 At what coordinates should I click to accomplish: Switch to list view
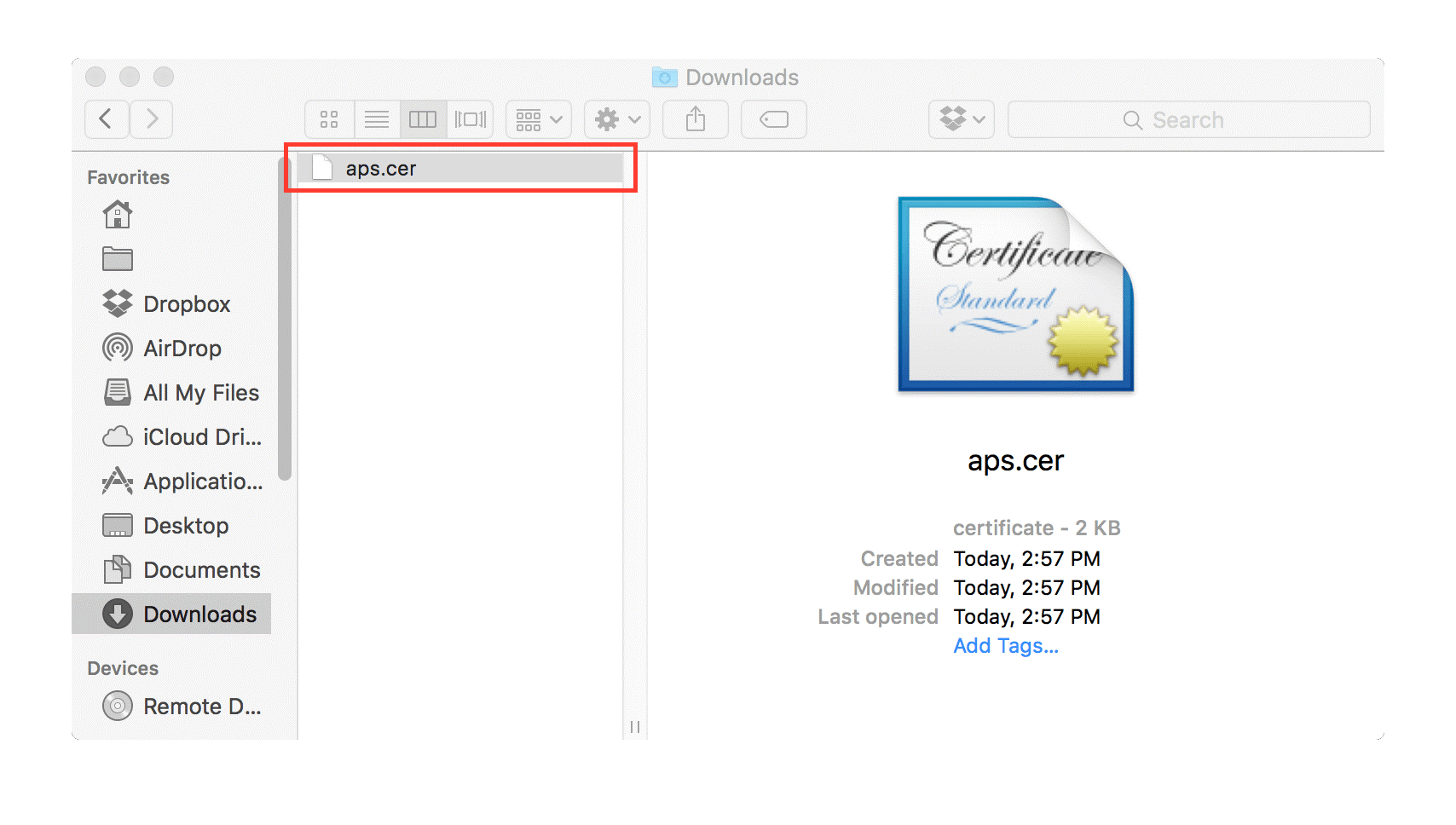tap(377, 119)
